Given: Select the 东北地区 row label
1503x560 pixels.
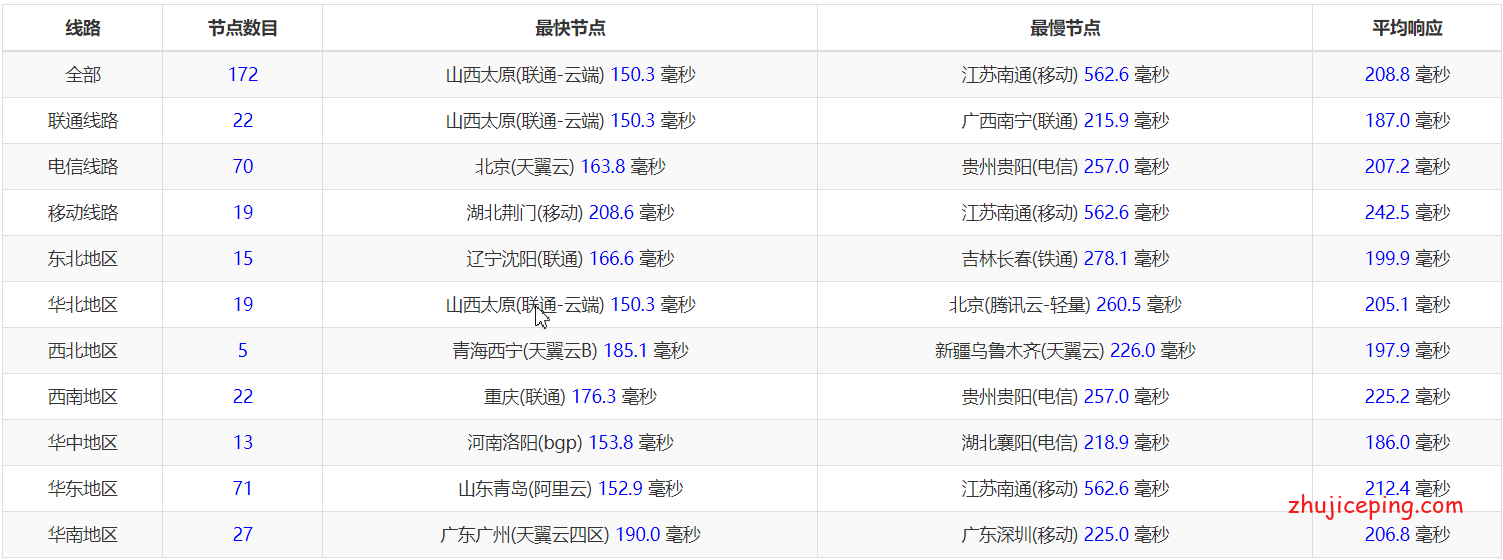Looking at the screenshot, I should coord(83,259).
